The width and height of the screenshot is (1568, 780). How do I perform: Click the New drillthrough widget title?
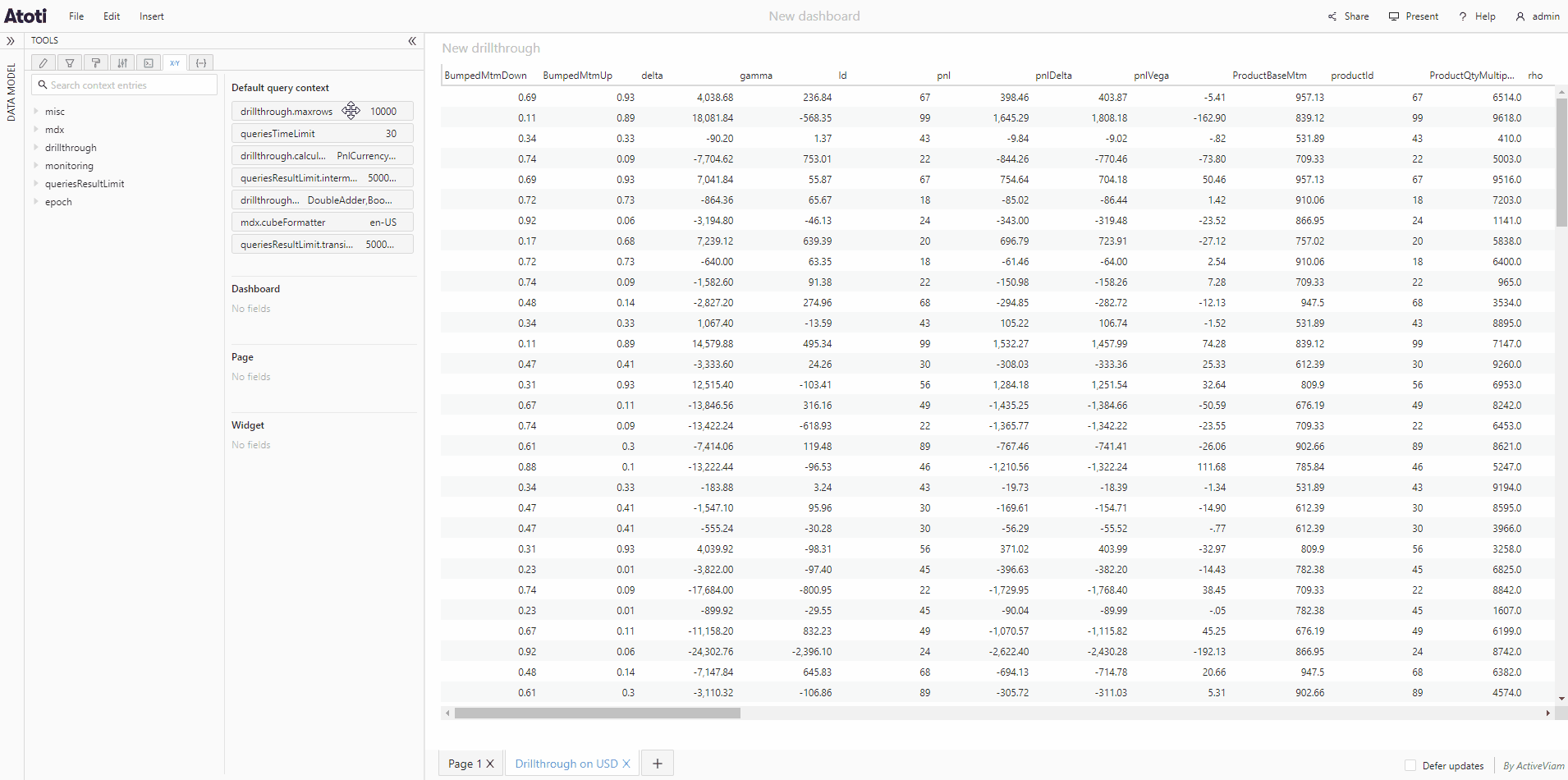(x=491, y=48)
